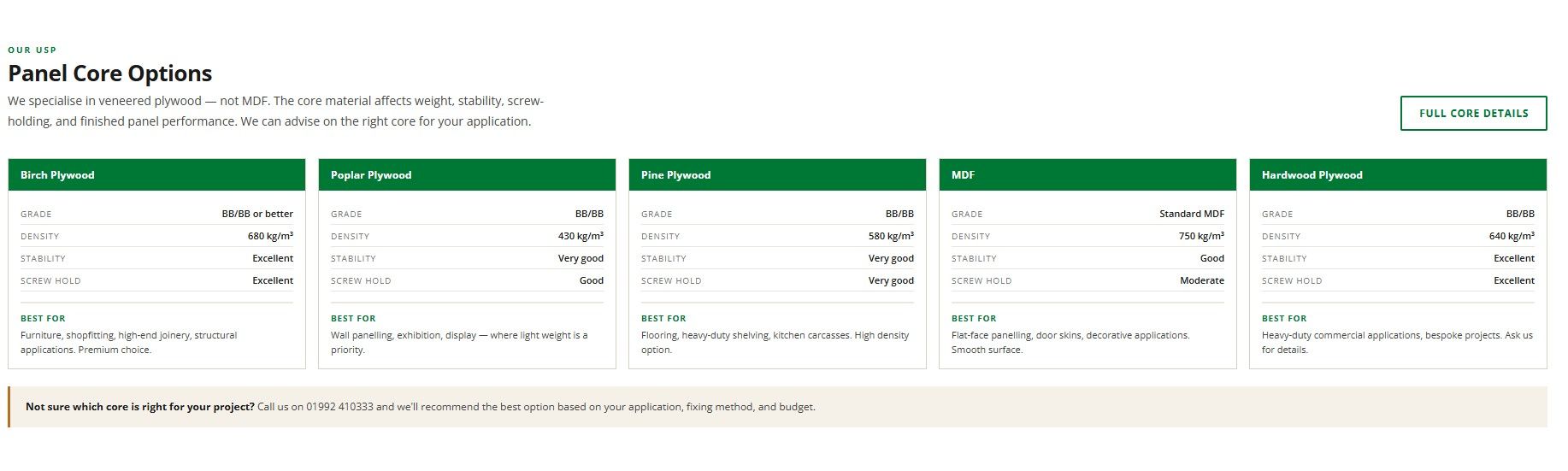Click the Full Core Details button

click(1473, 114)
